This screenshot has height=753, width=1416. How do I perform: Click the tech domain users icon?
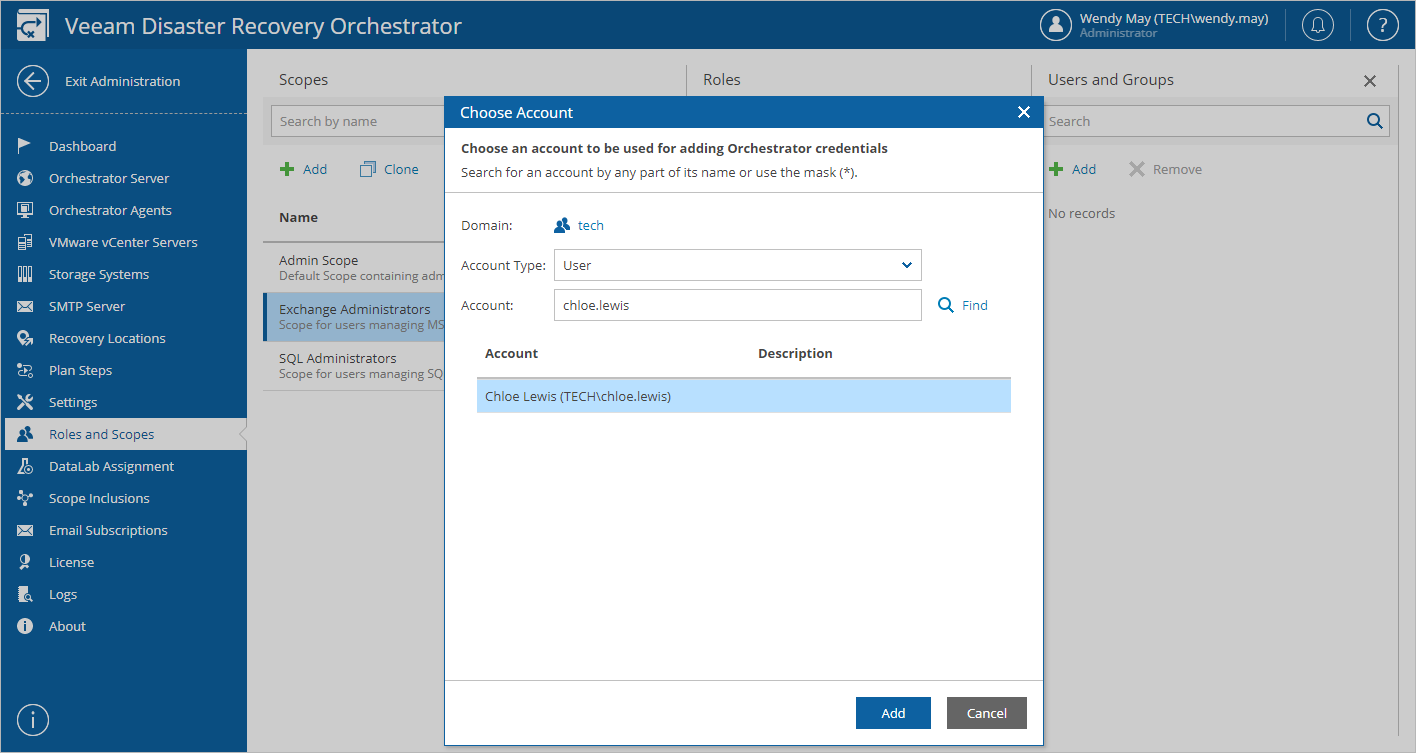[562, 225]
